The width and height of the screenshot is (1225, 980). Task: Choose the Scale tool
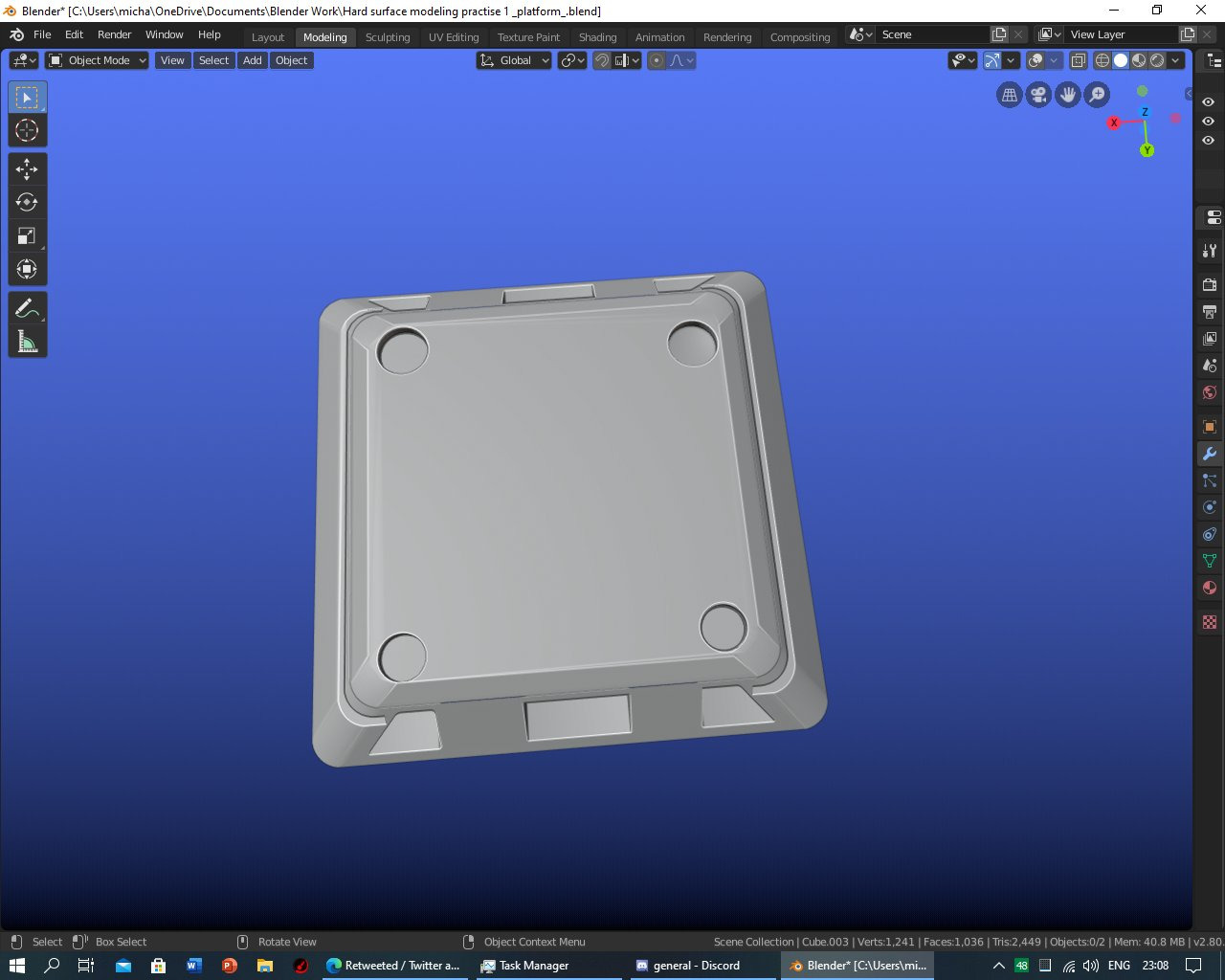27,235
